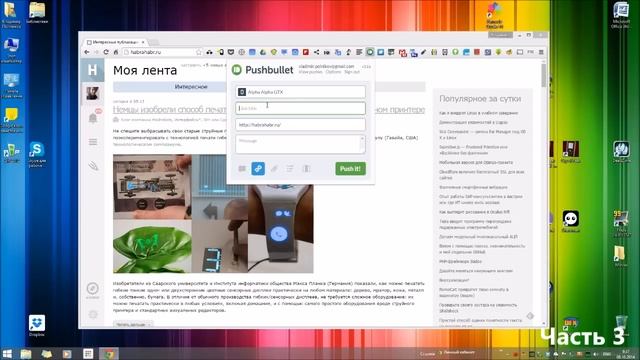Open Dropbox desktop shortcut
The width and height of the screenshot is (640, 360).
[x=37, y=325]
